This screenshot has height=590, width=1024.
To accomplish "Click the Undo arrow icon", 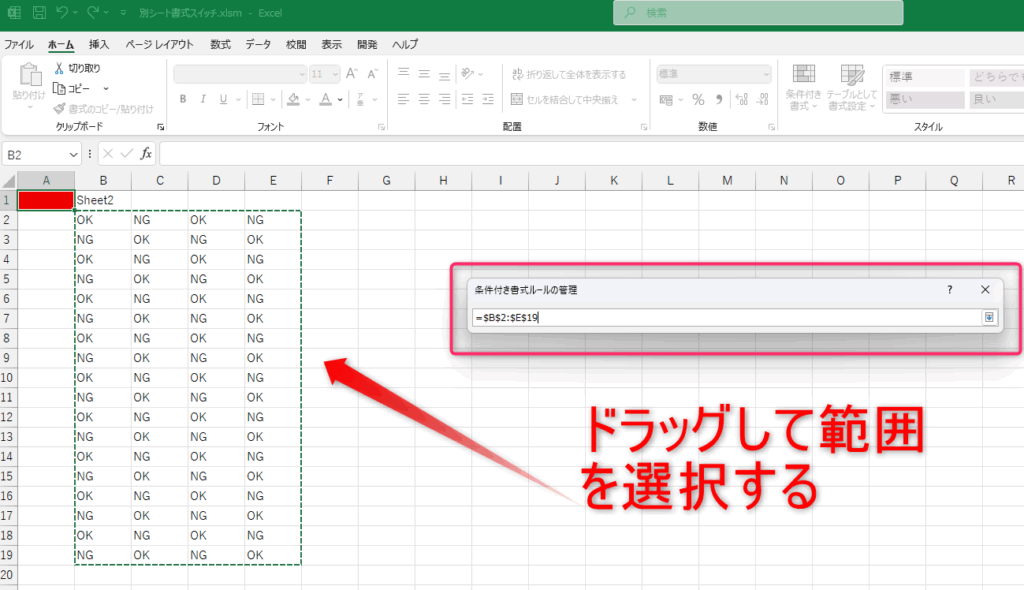I will tap(62, 13).
